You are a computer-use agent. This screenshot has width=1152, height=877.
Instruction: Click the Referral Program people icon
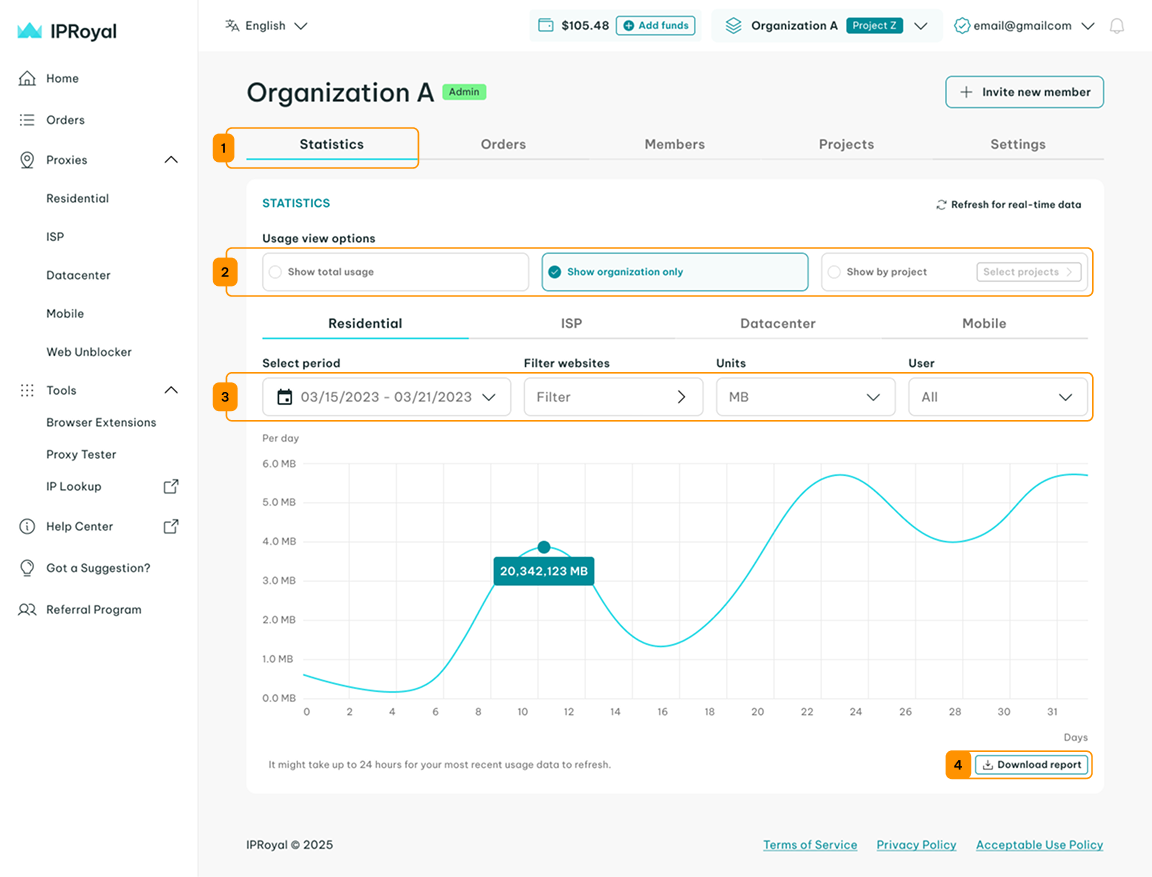[27, 609]
